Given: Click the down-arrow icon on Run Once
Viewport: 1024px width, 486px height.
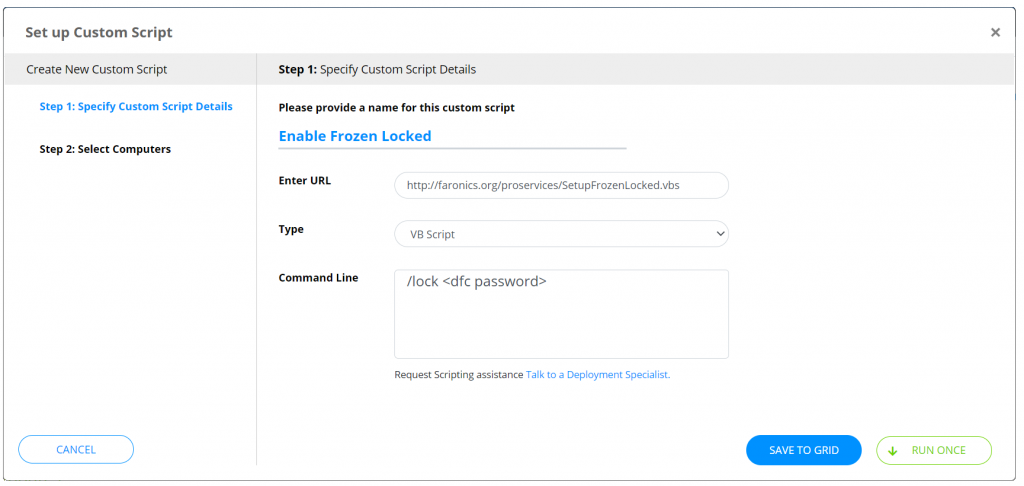Looking at the screenshot, I should click(893, 451).
